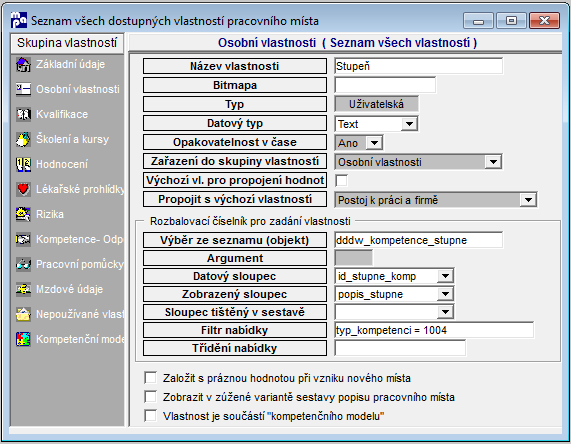Open Zařazení do skupiny vlastností dropdown
The width and height of the screenshot is (571, 444).
pyautogui.click(x=493, y=162)
